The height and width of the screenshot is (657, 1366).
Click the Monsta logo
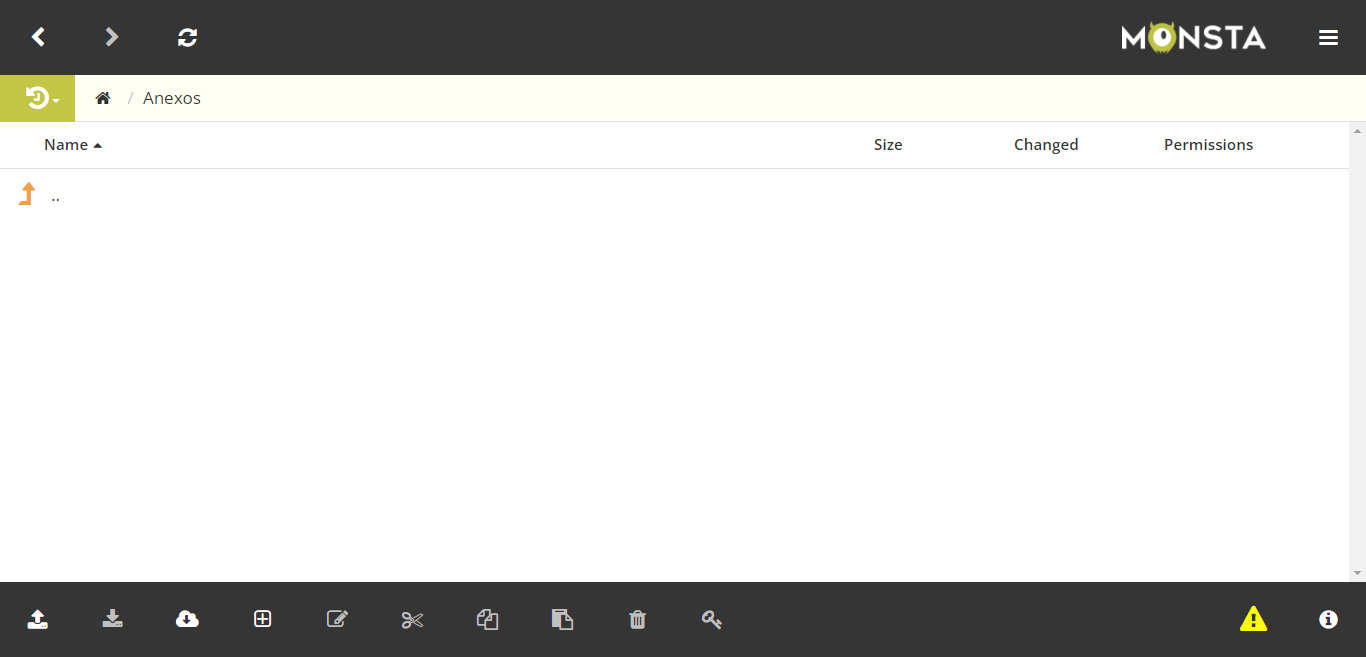(x=1193, y=37)
